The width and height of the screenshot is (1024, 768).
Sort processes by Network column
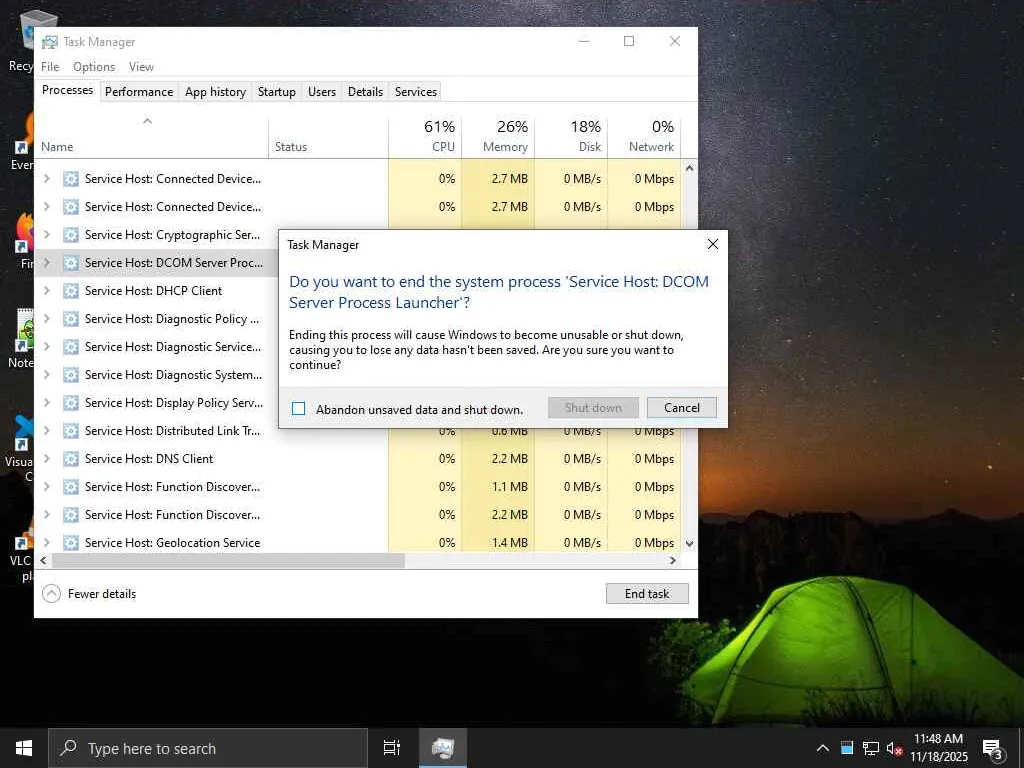point(645,138)
